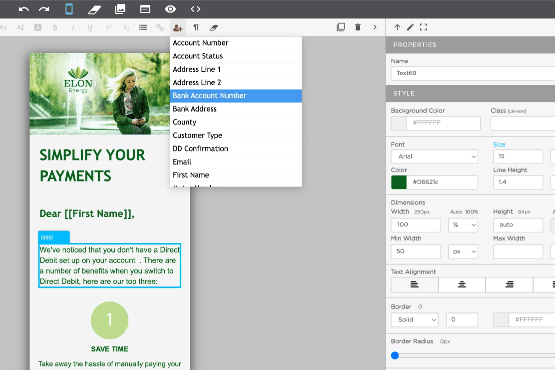
Task: Click the redo arrow icon
Action: [44, 9]
